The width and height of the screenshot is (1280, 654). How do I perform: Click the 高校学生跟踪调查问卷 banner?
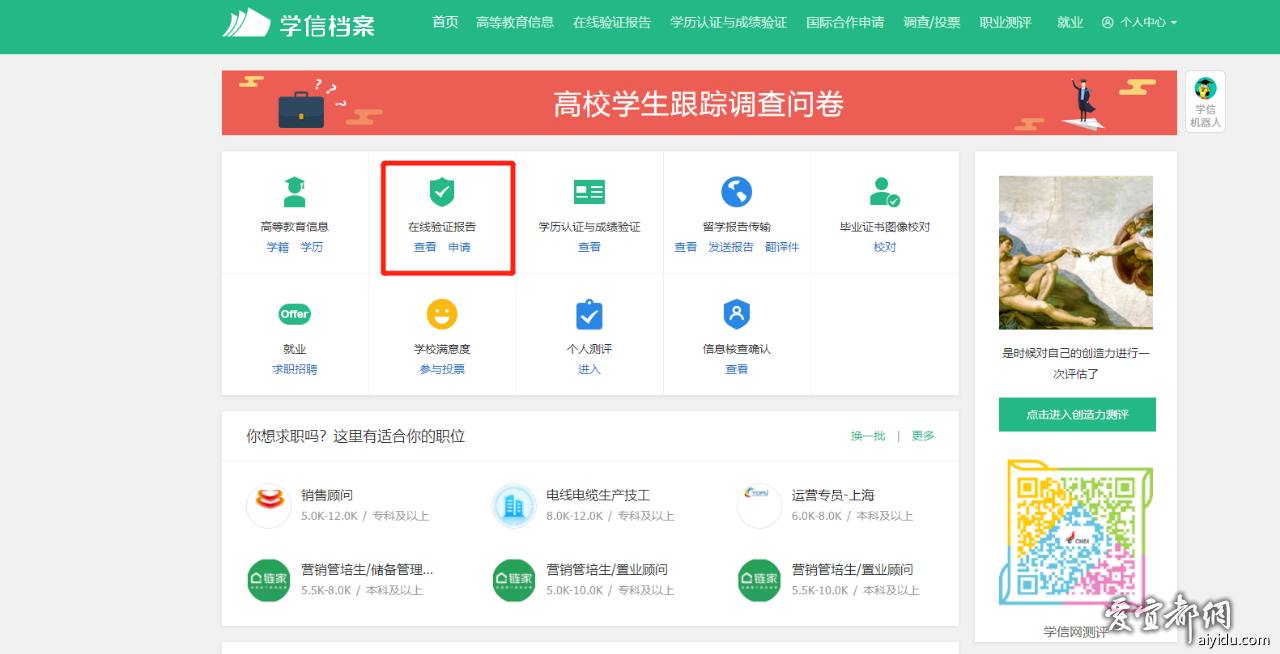coord(699,103)
